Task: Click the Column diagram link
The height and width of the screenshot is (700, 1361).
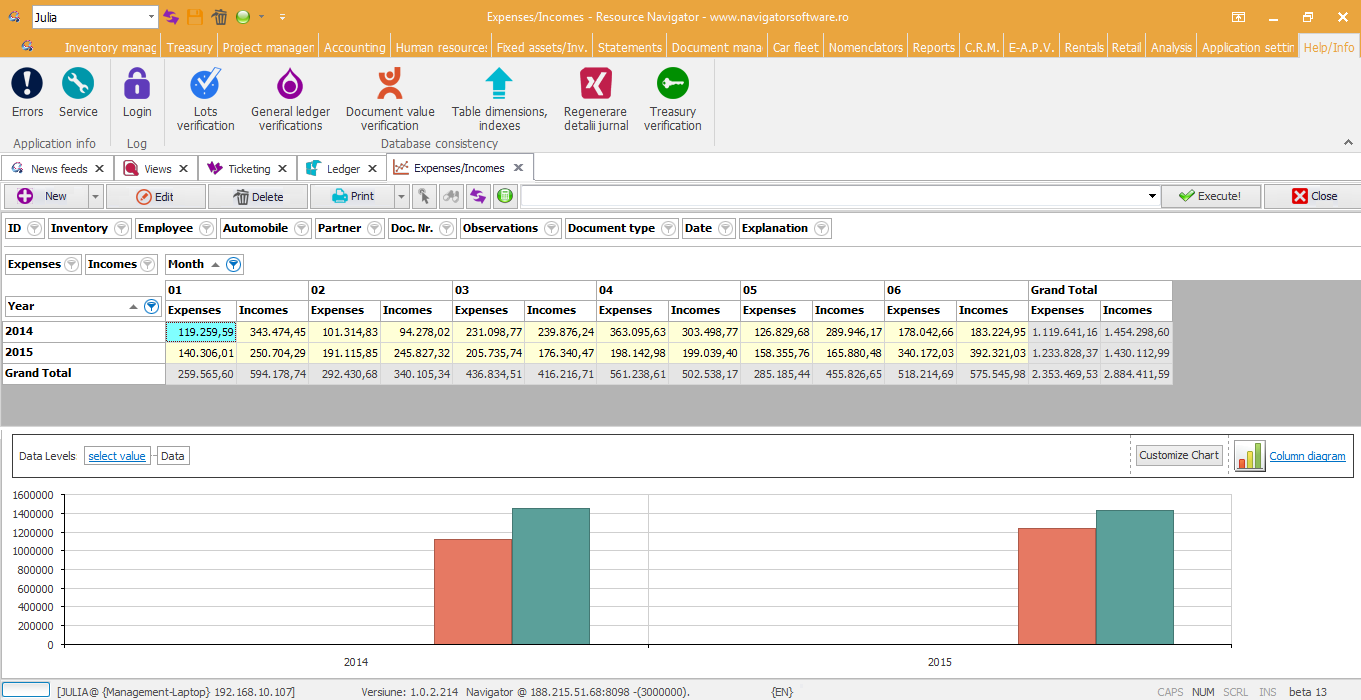Action: (1307, 456)
